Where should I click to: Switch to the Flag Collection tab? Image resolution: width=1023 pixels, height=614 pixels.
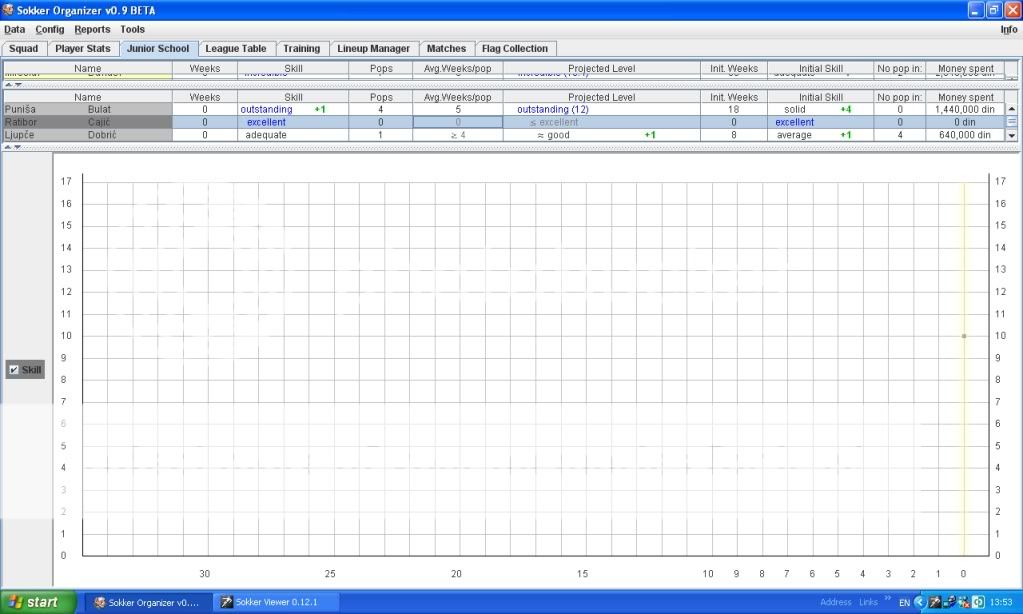[x=515, y=48]
